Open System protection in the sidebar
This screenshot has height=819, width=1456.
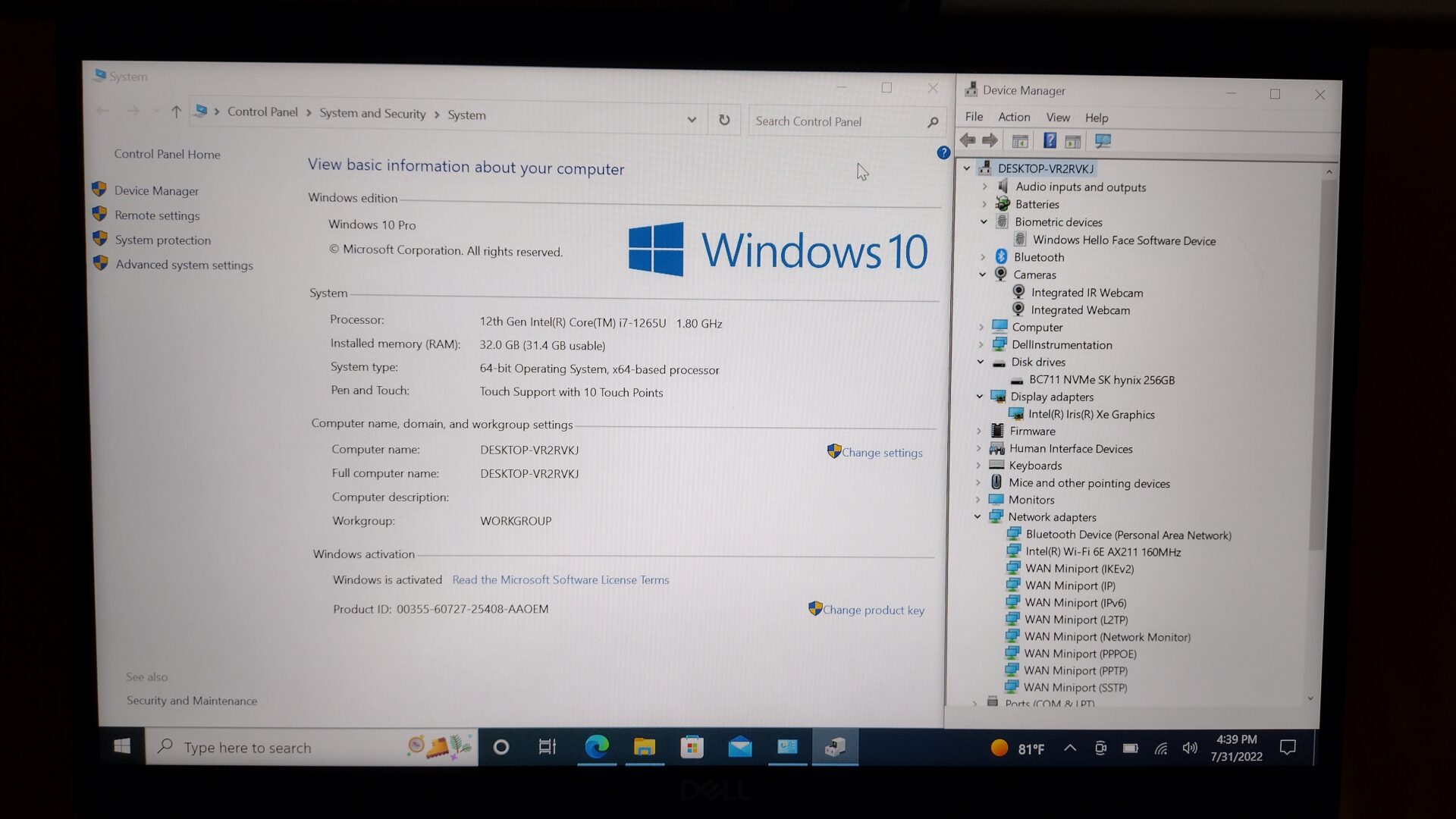click(x=163, y=240)
